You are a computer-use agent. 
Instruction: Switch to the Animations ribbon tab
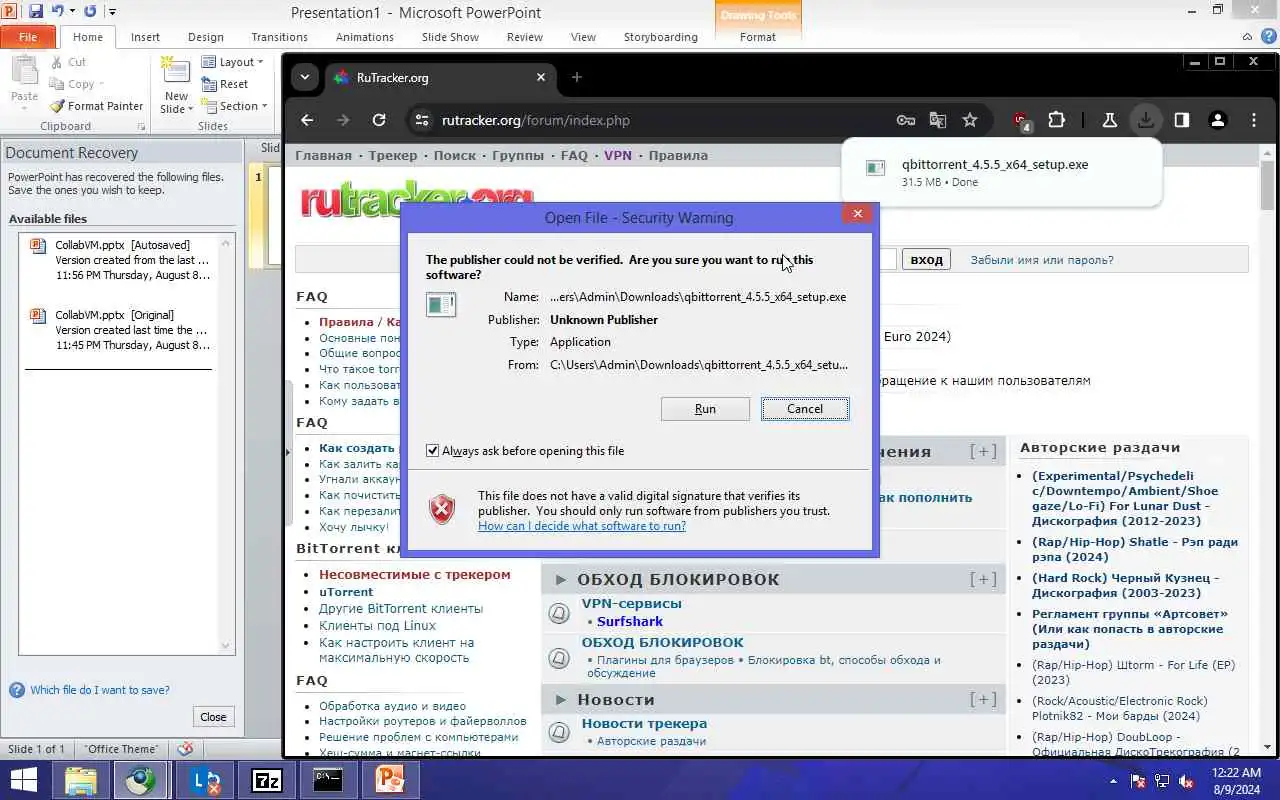pos(365,37)
